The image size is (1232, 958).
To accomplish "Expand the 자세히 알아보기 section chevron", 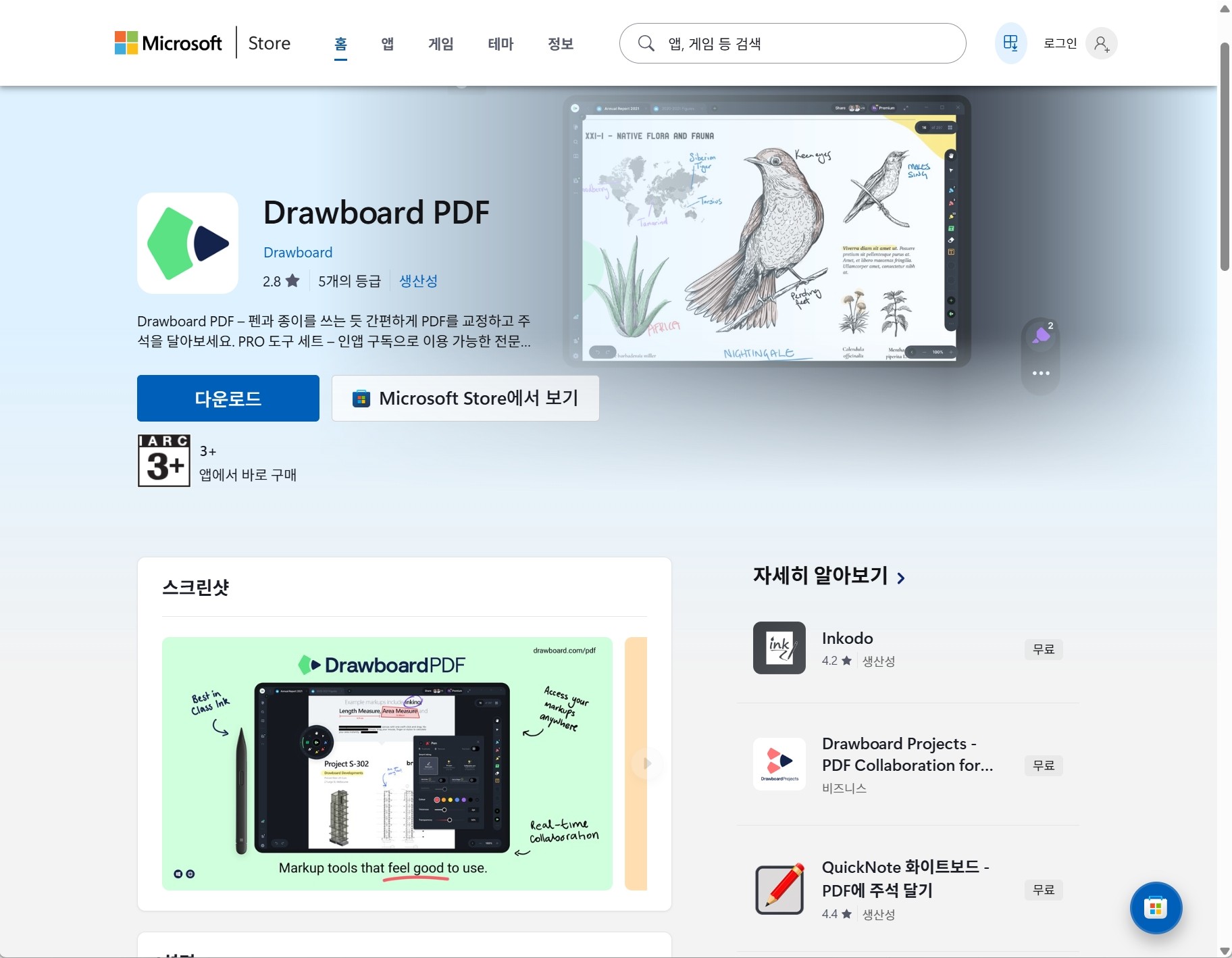I will pyautogui.click(x=901, y=578).
